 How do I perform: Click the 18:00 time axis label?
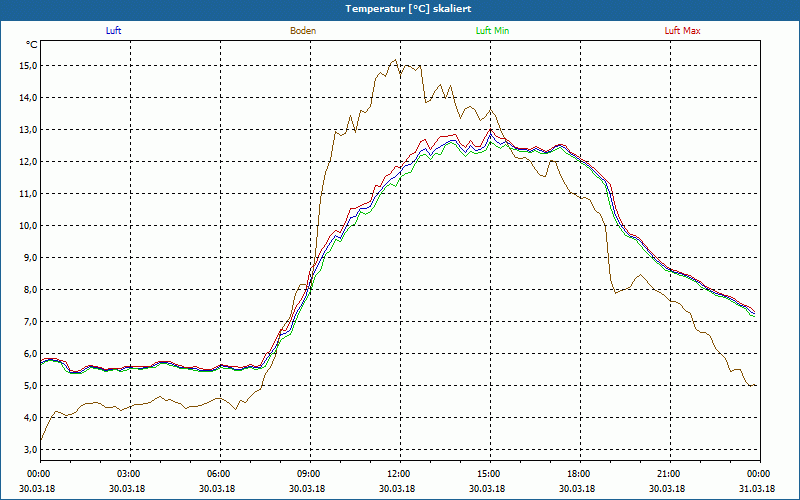tap(580, 474)
